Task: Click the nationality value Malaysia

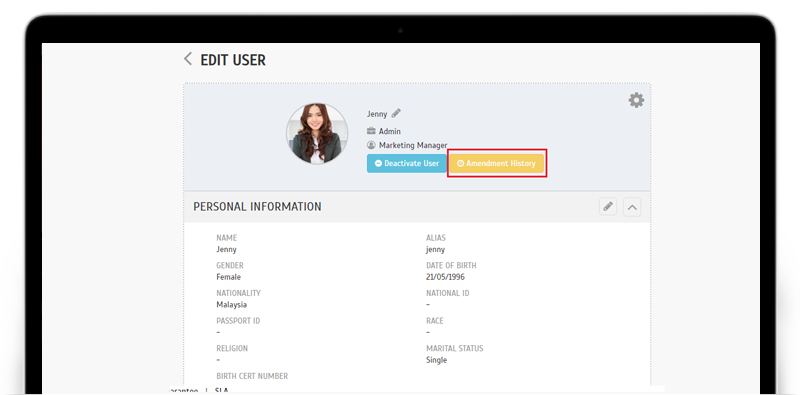Action: click(232, 305)
